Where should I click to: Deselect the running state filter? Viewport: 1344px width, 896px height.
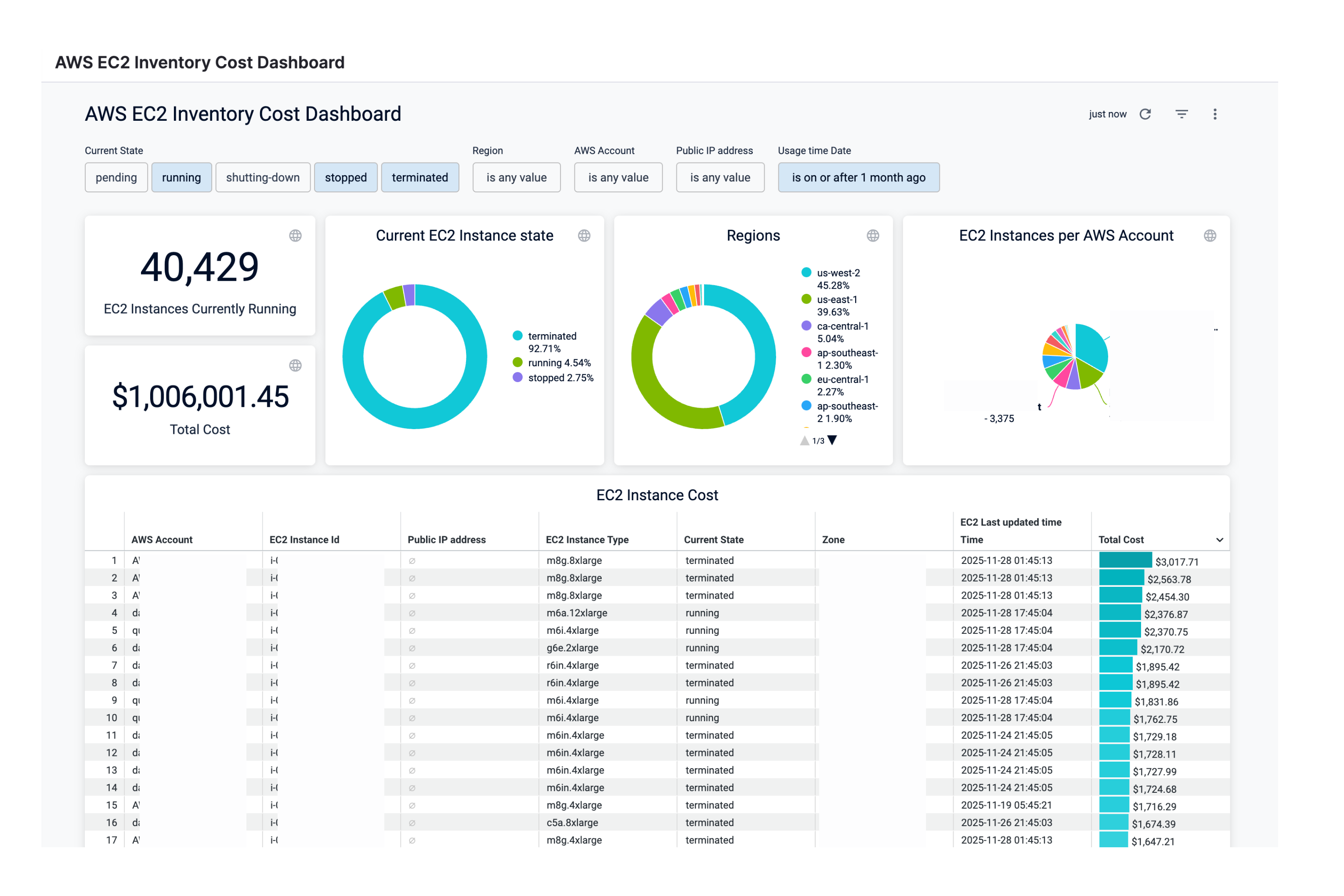coord(181,178)
